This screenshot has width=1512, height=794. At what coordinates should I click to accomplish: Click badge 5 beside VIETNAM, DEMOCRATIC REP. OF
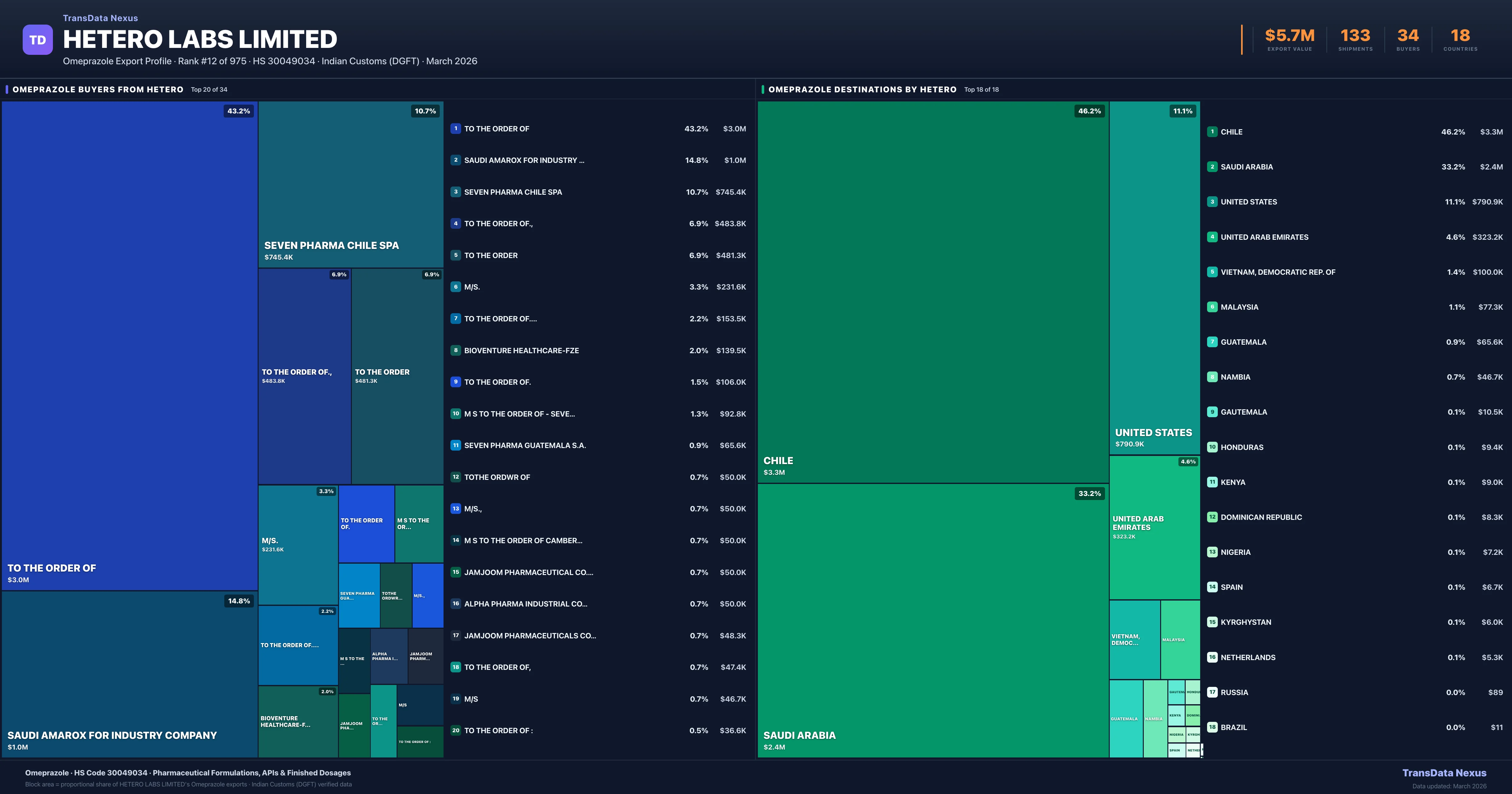click(x=1212, y=272)
